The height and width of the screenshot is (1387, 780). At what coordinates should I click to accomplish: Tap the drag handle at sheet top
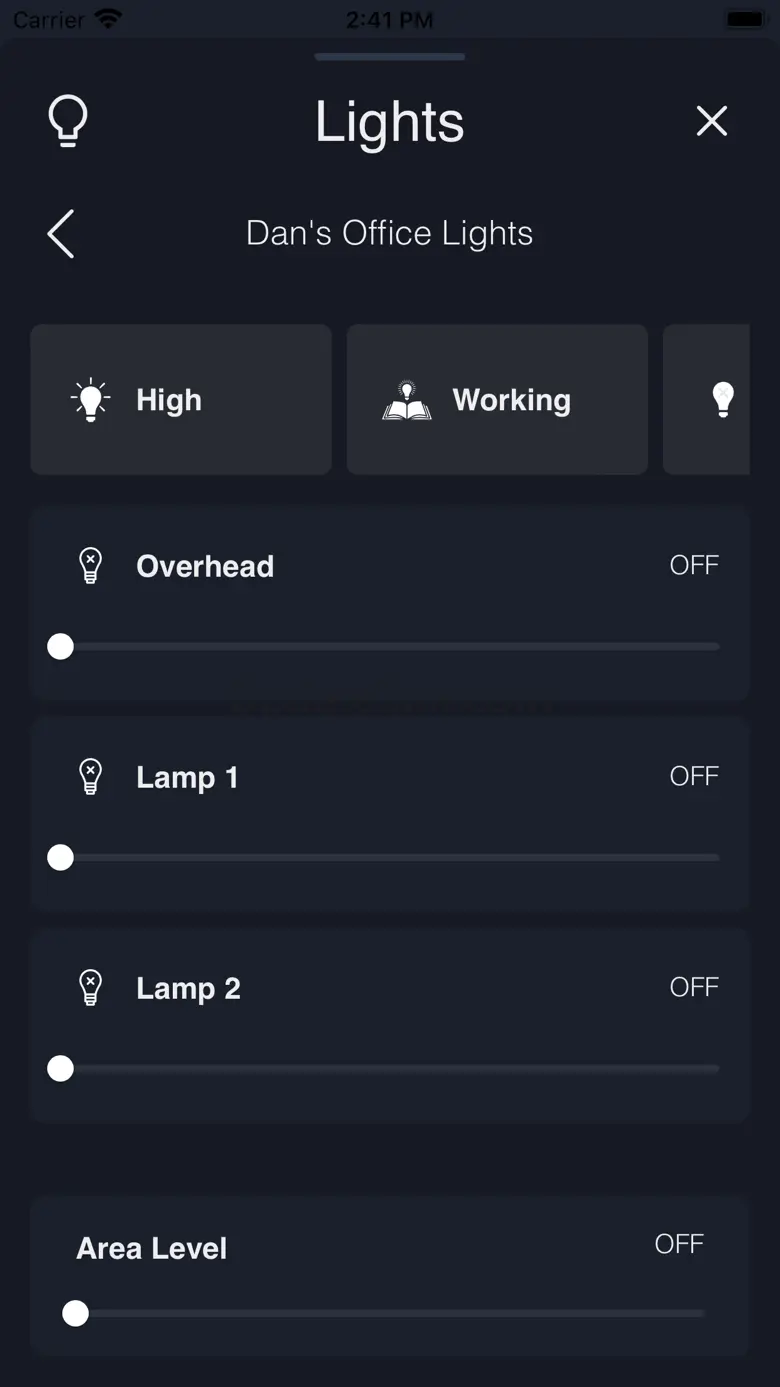390,57
